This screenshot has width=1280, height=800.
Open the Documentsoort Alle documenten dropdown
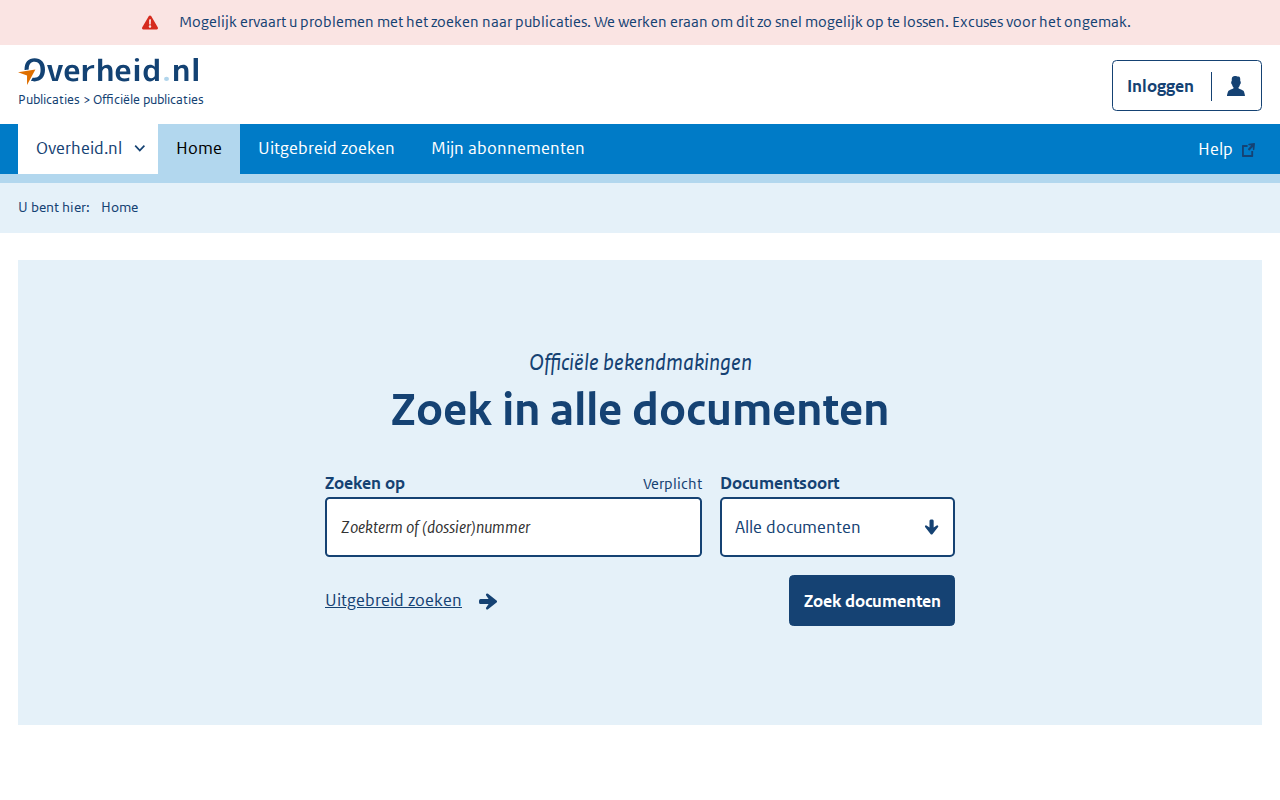click(x=837, y=527)
